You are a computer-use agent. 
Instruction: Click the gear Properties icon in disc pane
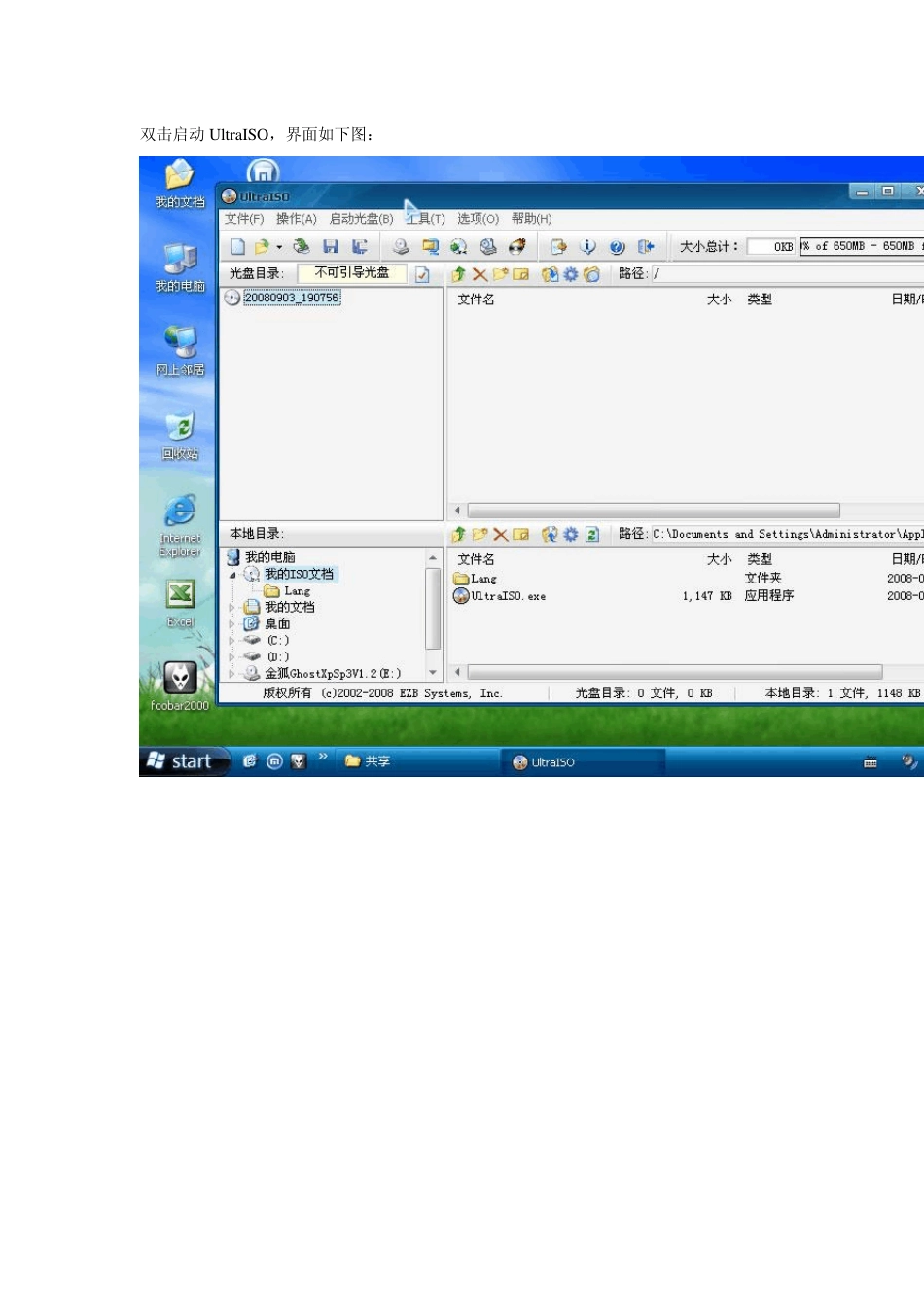[x=571, y=274]
